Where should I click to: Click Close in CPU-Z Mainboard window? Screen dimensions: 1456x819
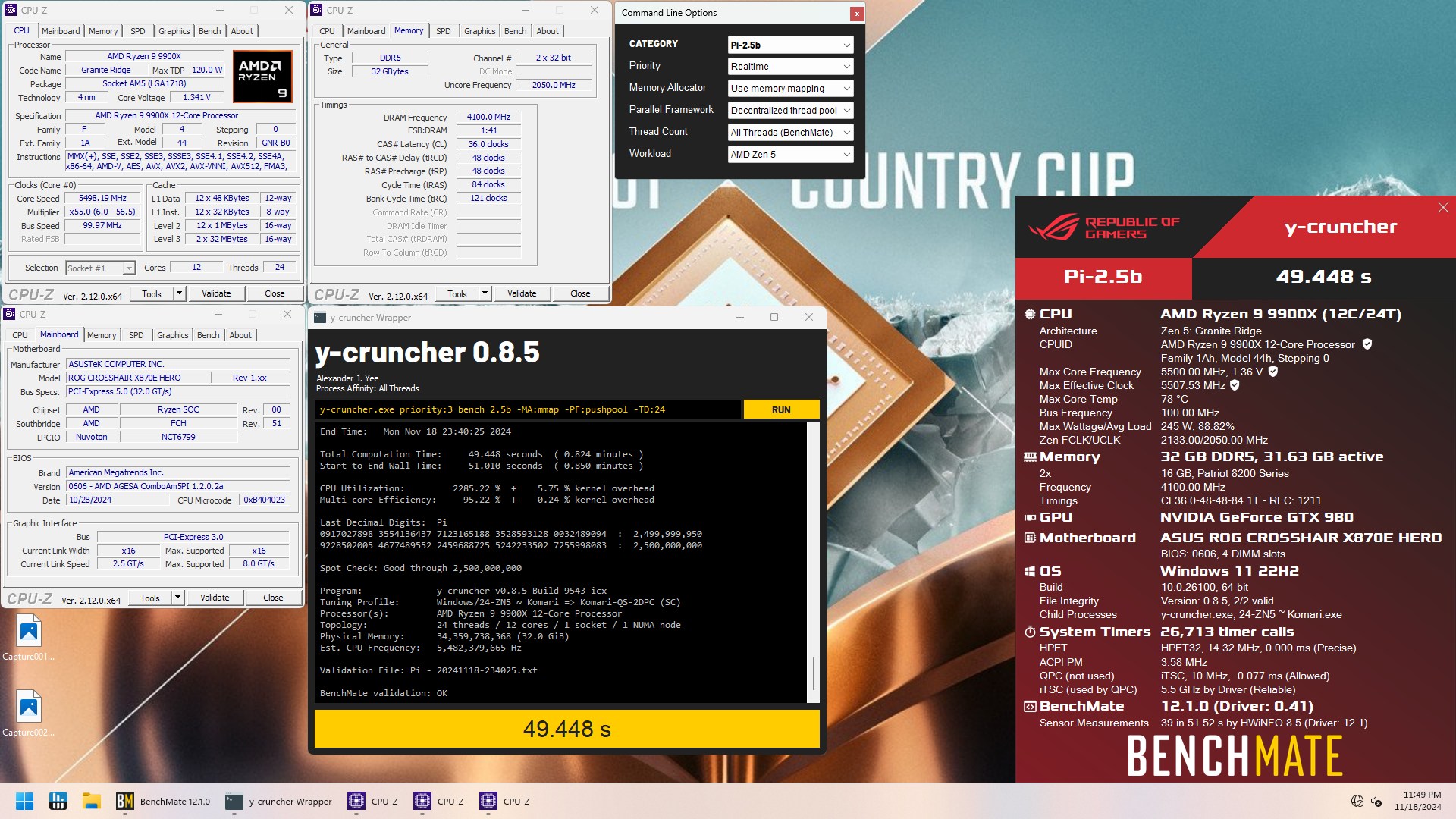pos(273,598)
